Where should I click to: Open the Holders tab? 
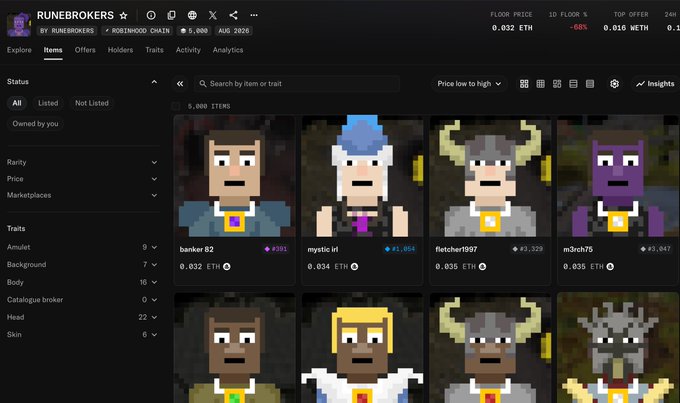(120, 50)
